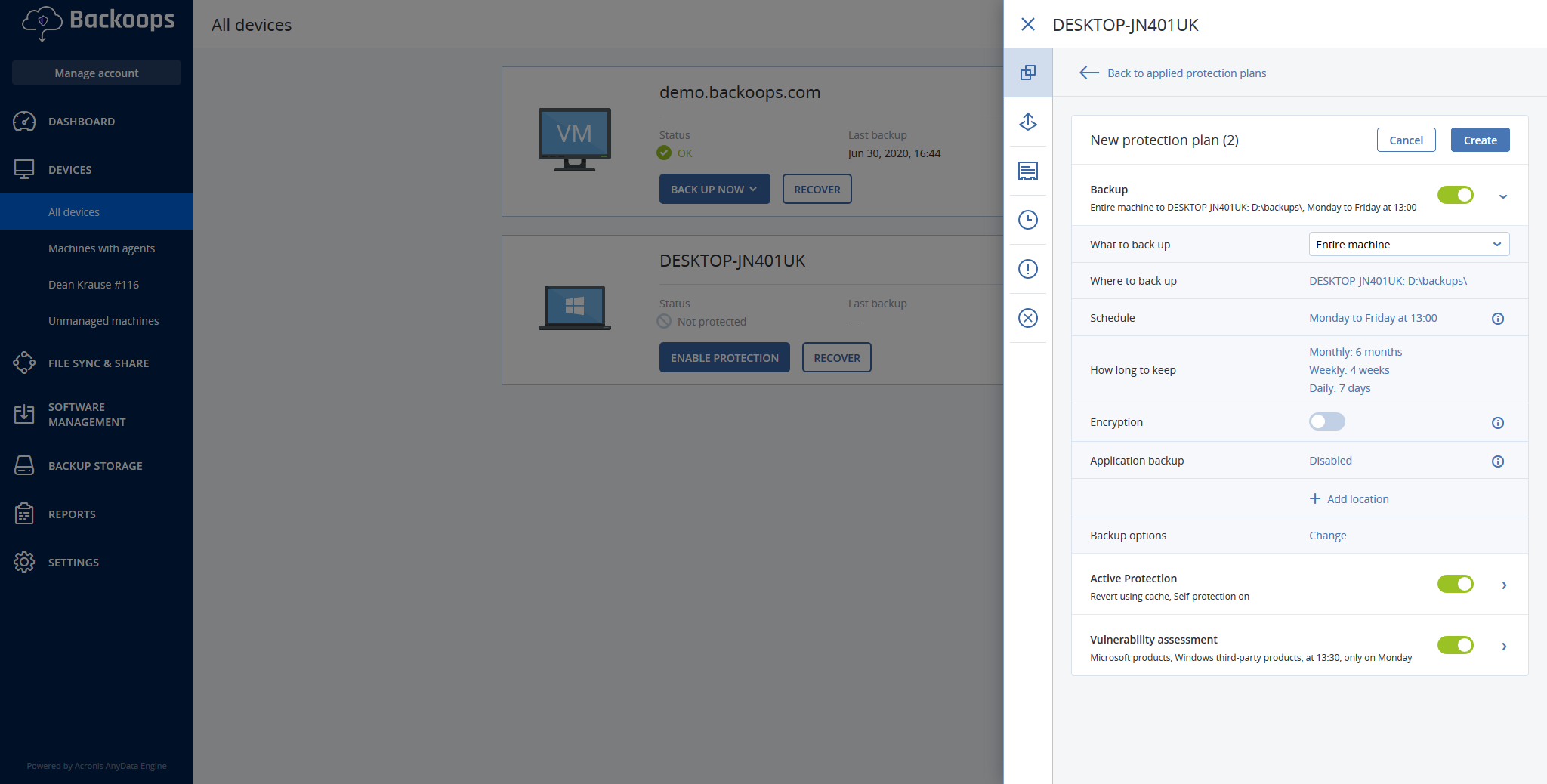Viewport: 1547px width, 784px height.
Task: Click the info icon beside Application backup
Action: click(x=1498, y=461)
